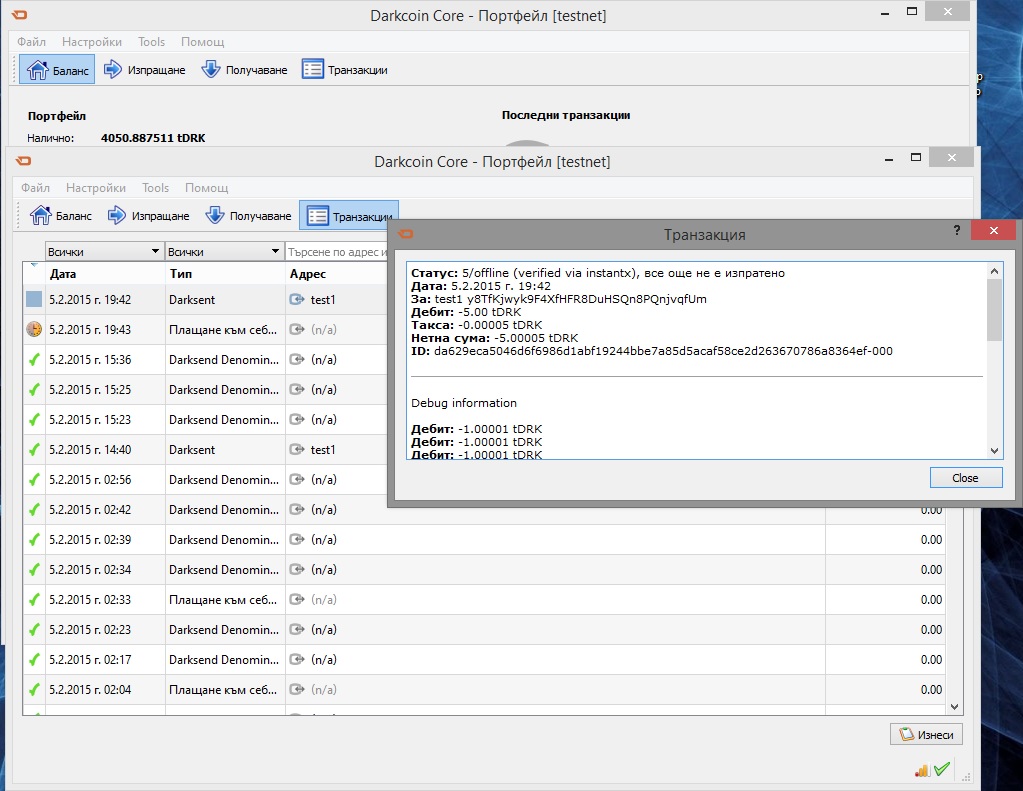
Task: Click Изпращане arrow icon in front window
Action: pyautogui.click(x=116, y=215)
